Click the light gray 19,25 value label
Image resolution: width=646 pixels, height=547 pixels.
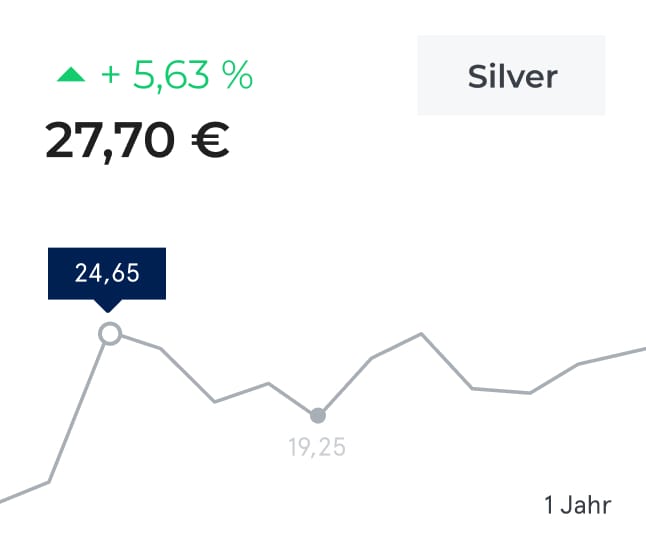point(317,447)
